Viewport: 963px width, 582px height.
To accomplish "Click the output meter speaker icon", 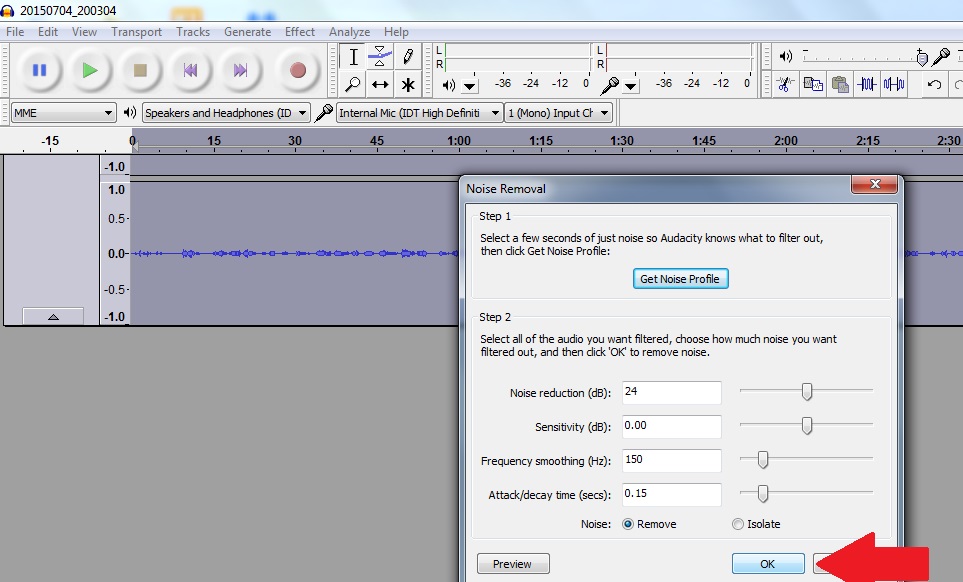I will click(449, 85).
